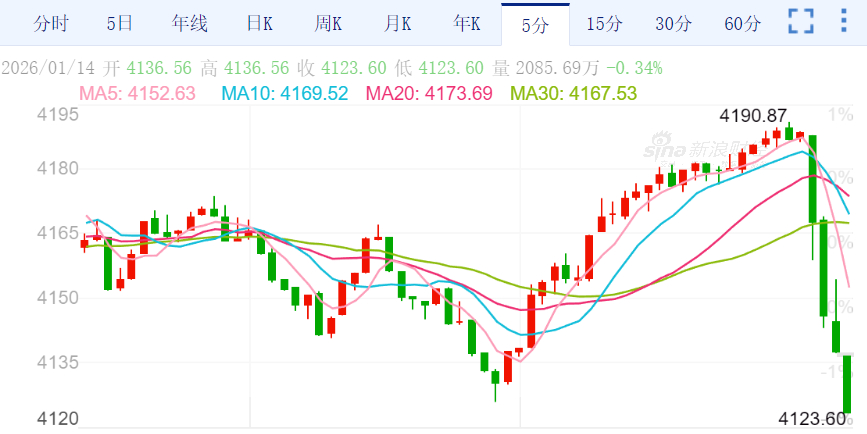Screen dimensions: 867x434
Task: Click the MA5: 4152.63 indicator label
Action: pos(138,93)
